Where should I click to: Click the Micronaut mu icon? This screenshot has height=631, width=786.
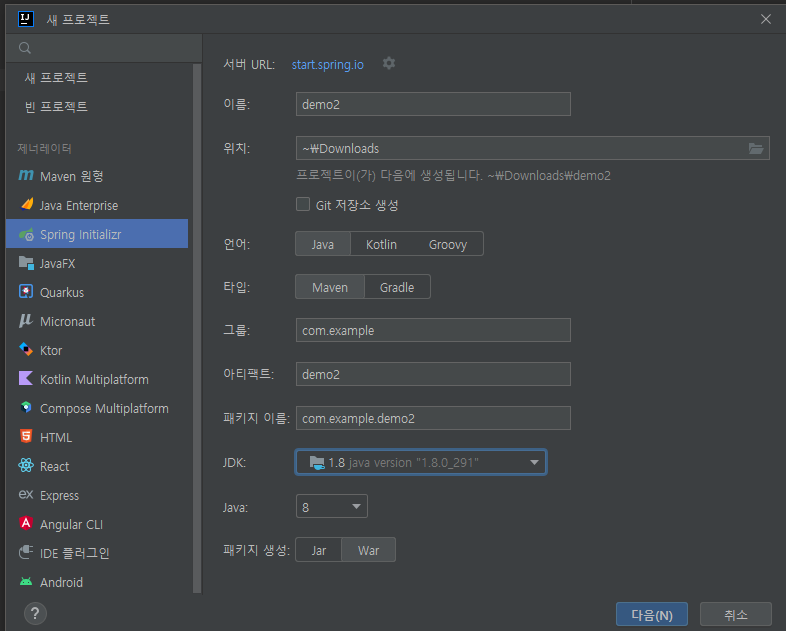click(x=26, y=321)
